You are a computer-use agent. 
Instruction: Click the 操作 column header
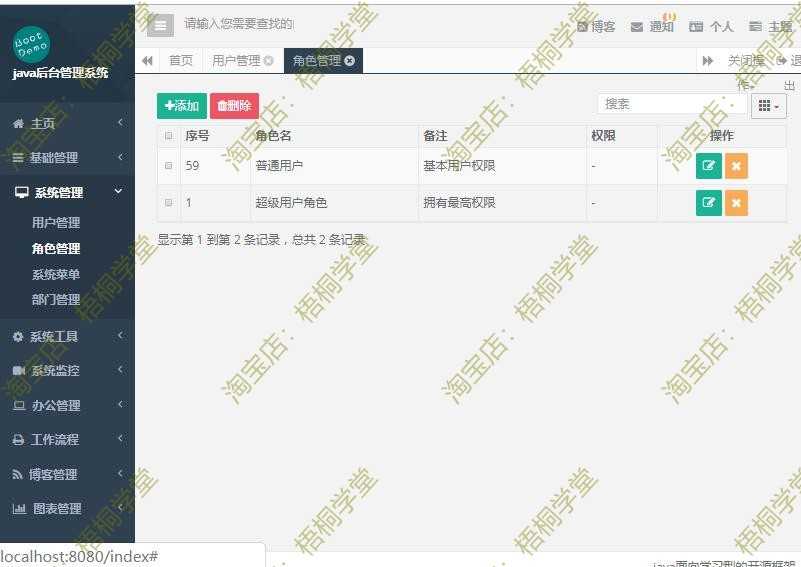pos(722,136)
